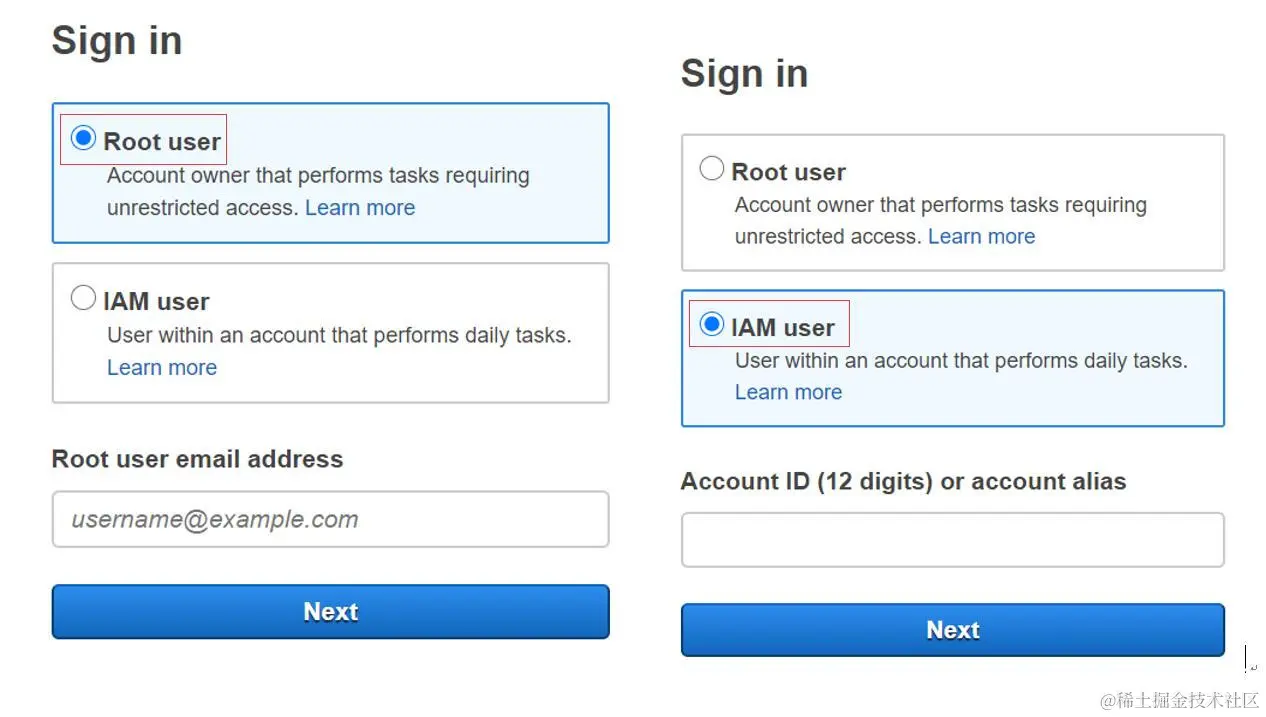Click the left Sign in heading
The height and width of the screenshot is (717, 1266).
(117, 40)
